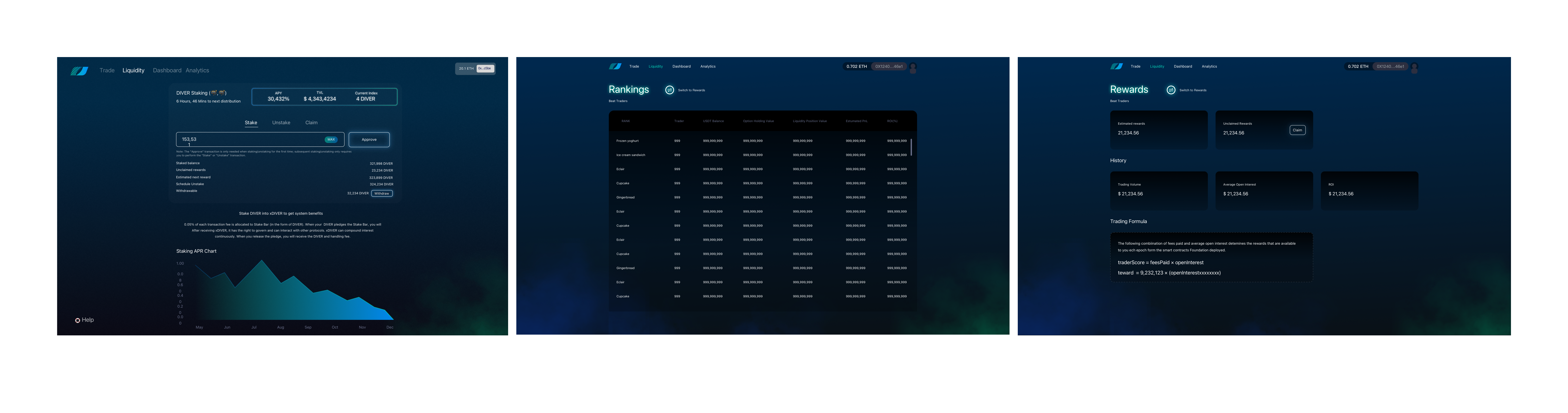The width and height of the screenshot is (1568, 413).
Task: Click the 0.702 ETH balance on the Rewards screen
Action: pyautogui.click(x=1358, y=66)
